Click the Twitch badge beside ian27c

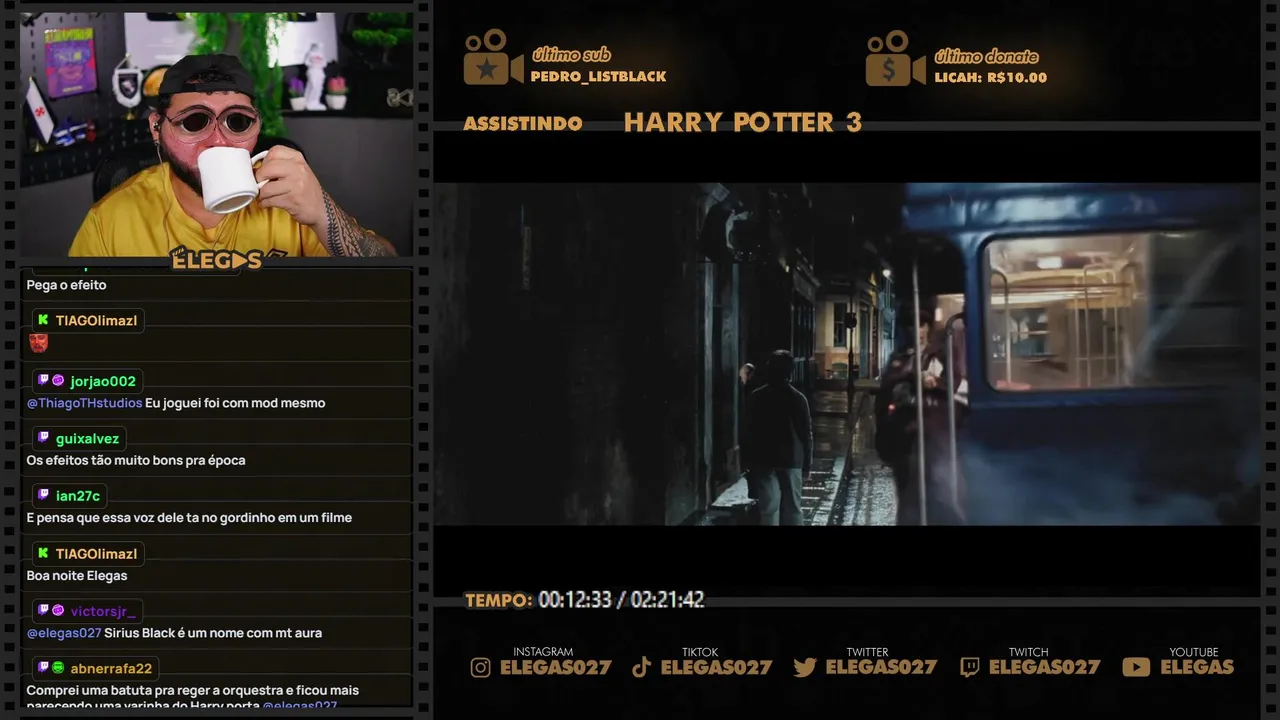(x=43, y=496)
